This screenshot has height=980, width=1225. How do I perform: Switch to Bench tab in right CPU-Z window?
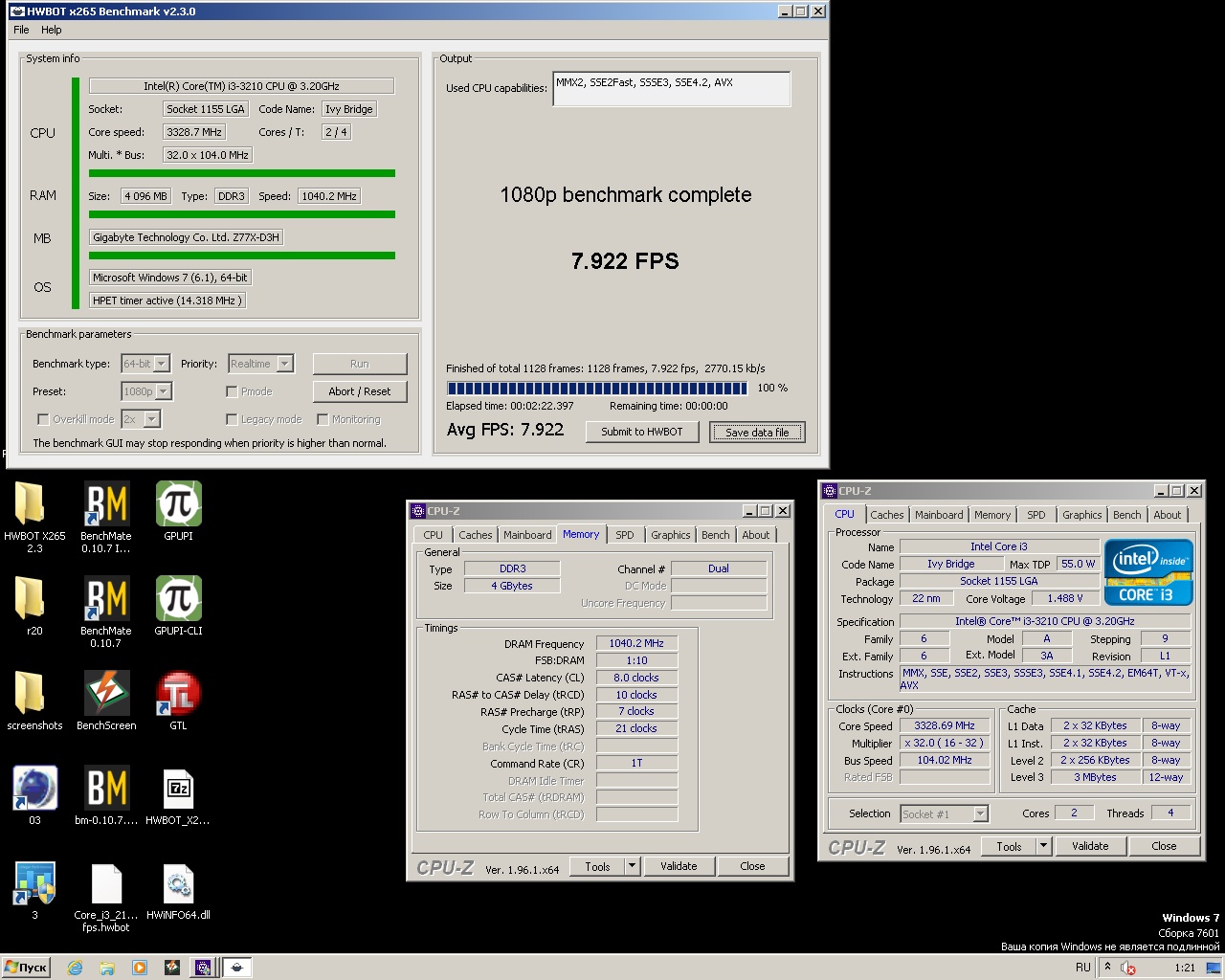[x=1126, y=515]
